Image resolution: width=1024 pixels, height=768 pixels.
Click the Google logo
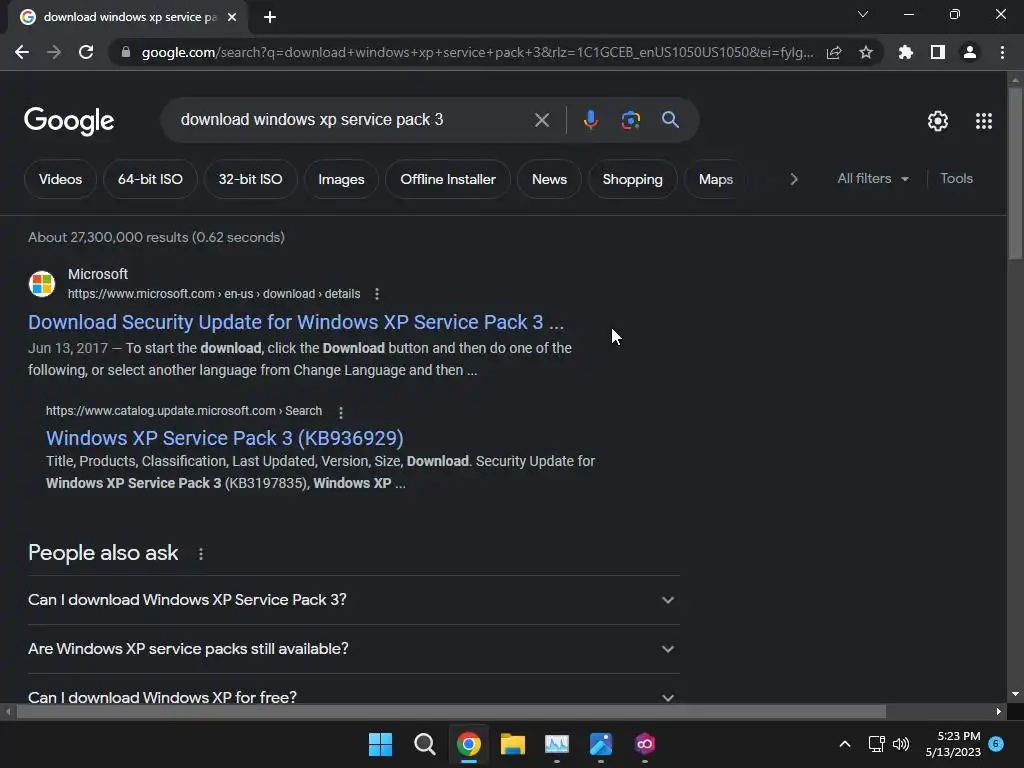(69, 121)
